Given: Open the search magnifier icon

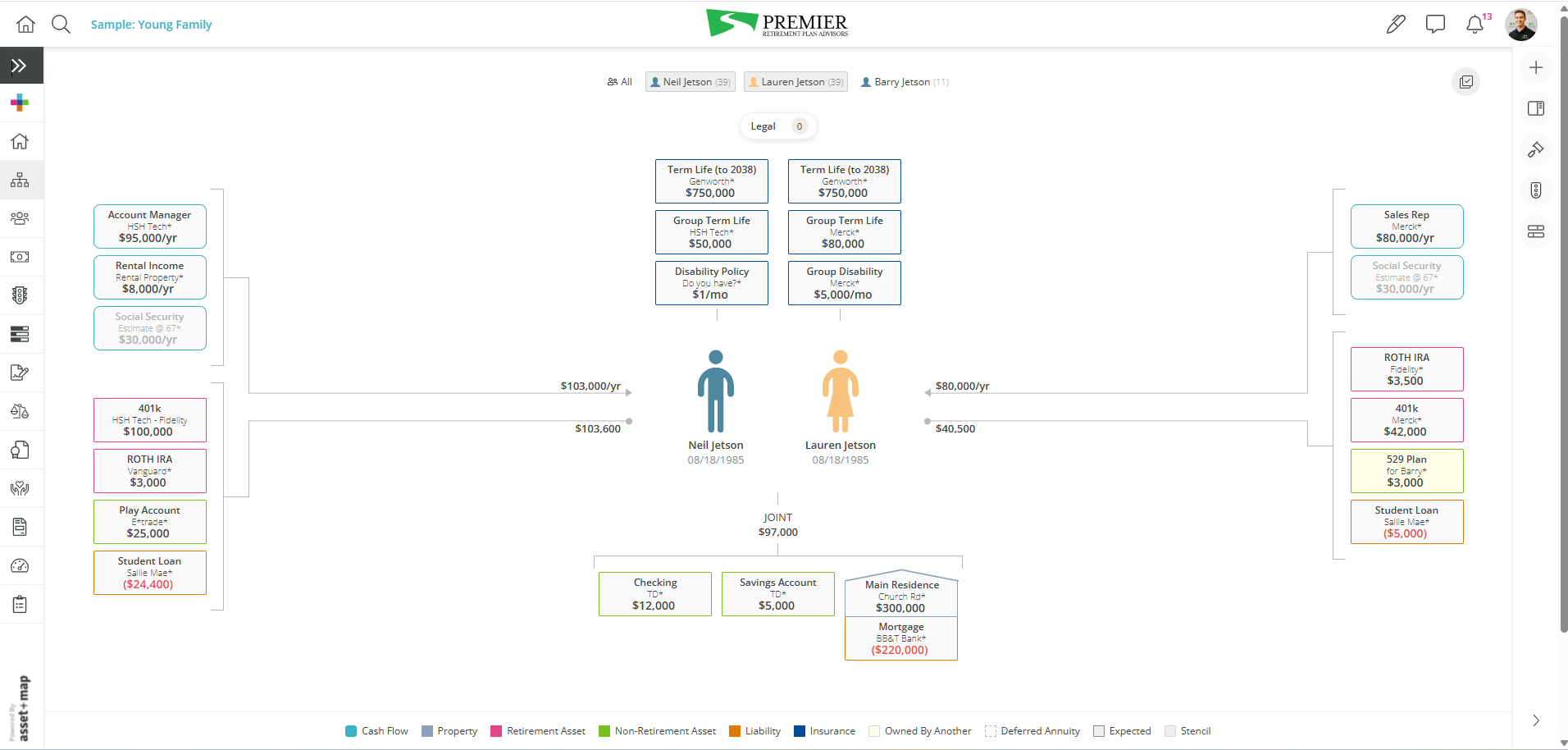Looking at the screenshot, I should [61, 24].
